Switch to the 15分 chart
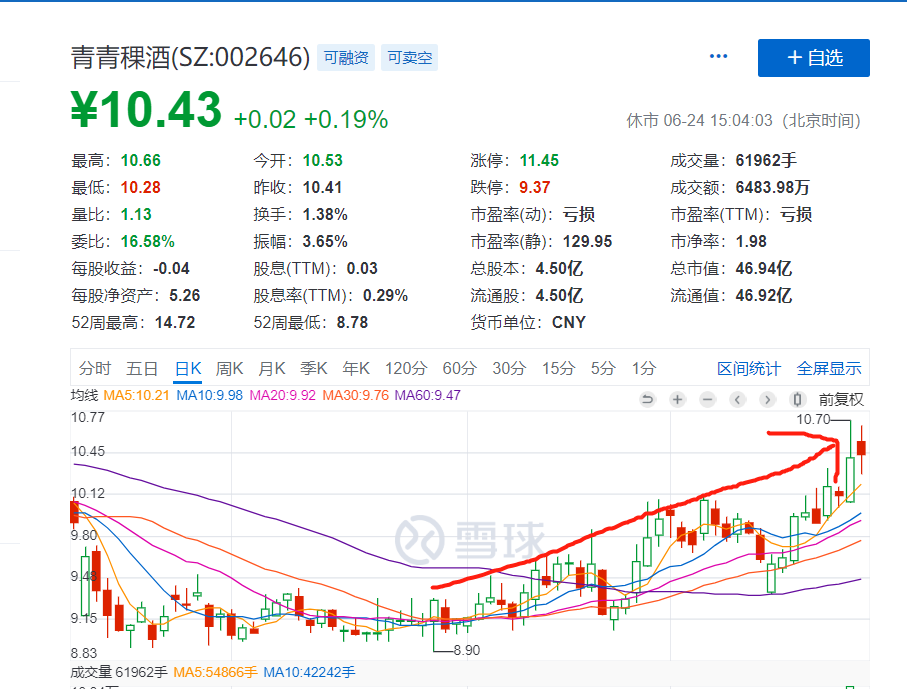This screenshot has height=689, width=907. pyautogui.click(x=559, y=369)
